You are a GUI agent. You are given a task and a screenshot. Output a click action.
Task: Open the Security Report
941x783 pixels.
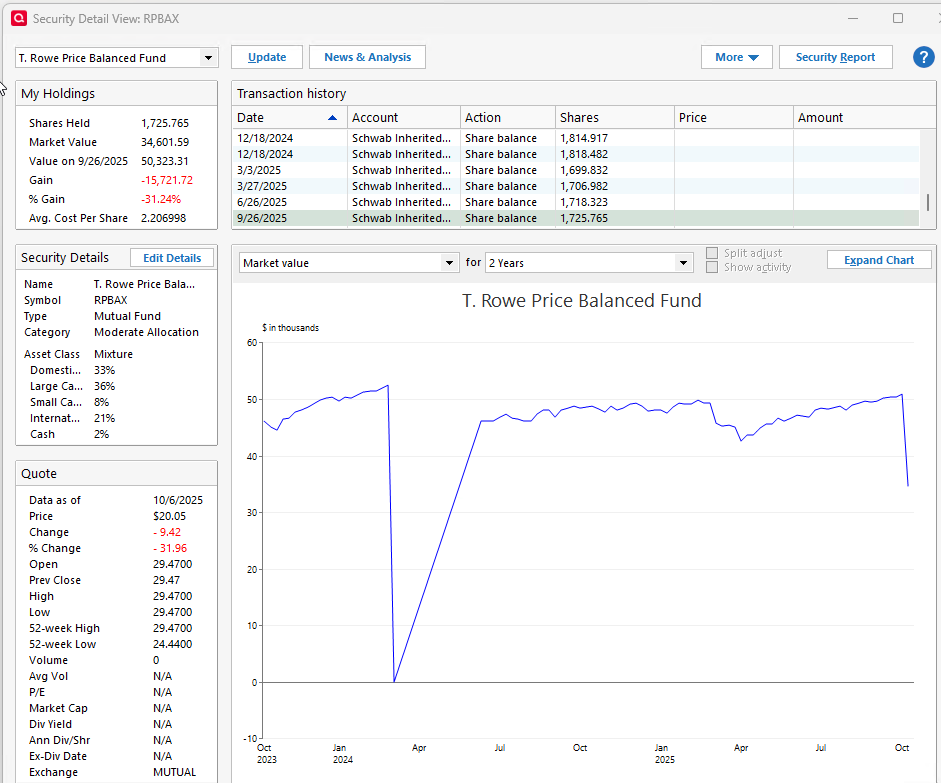[x=835, y=57]
